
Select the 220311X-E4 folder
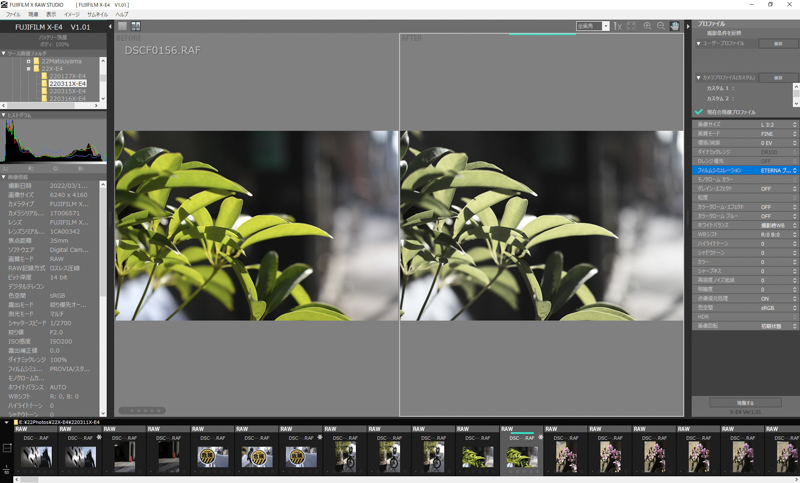(67, 83)
